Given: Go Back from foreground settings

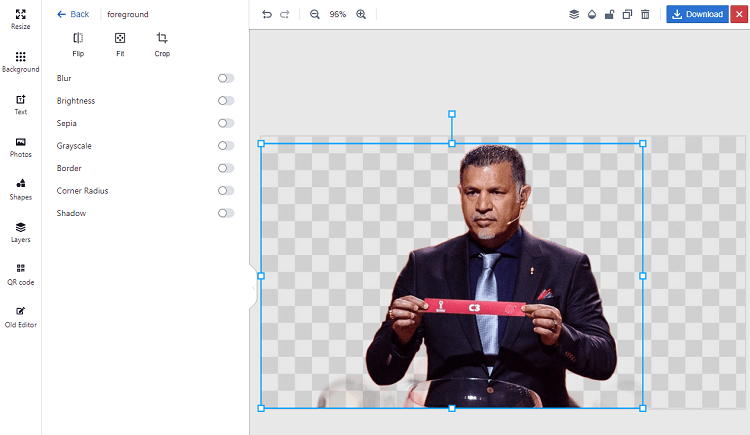Looking at the screenshot, I should [73, 14].
